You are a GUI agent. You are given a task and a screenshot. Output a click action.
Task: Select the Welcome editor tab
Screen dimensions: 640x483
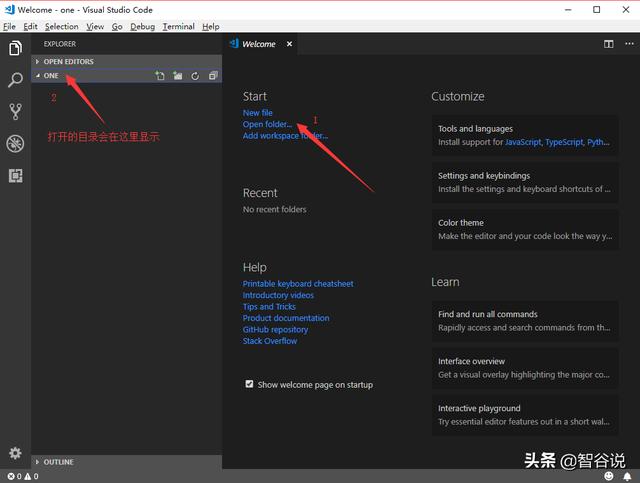click(x=258, y=44)
